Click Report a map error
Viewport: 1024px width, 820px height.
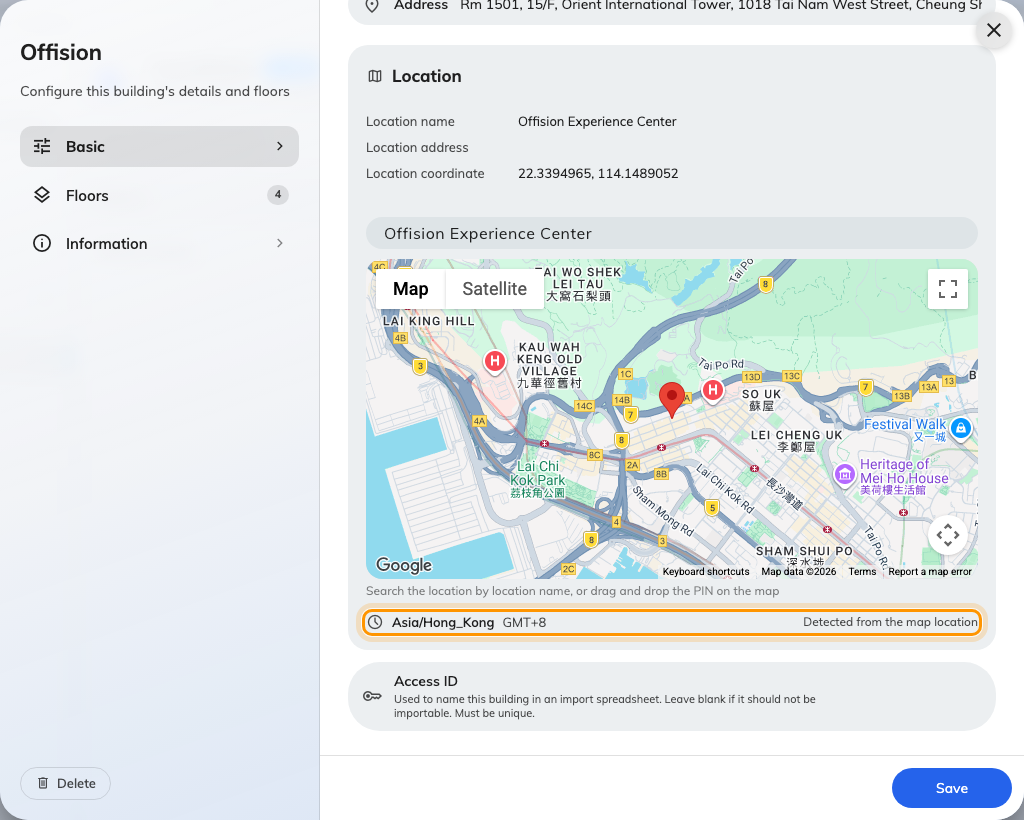[930, 572]
